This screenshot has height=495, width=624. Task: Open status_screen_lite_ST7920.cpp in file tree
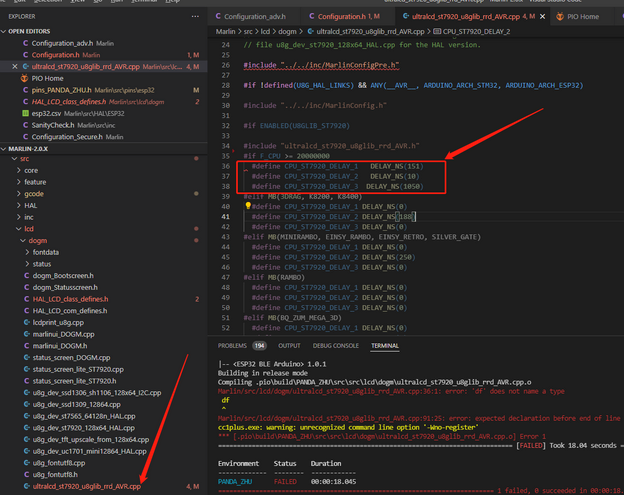pos(78,369)
